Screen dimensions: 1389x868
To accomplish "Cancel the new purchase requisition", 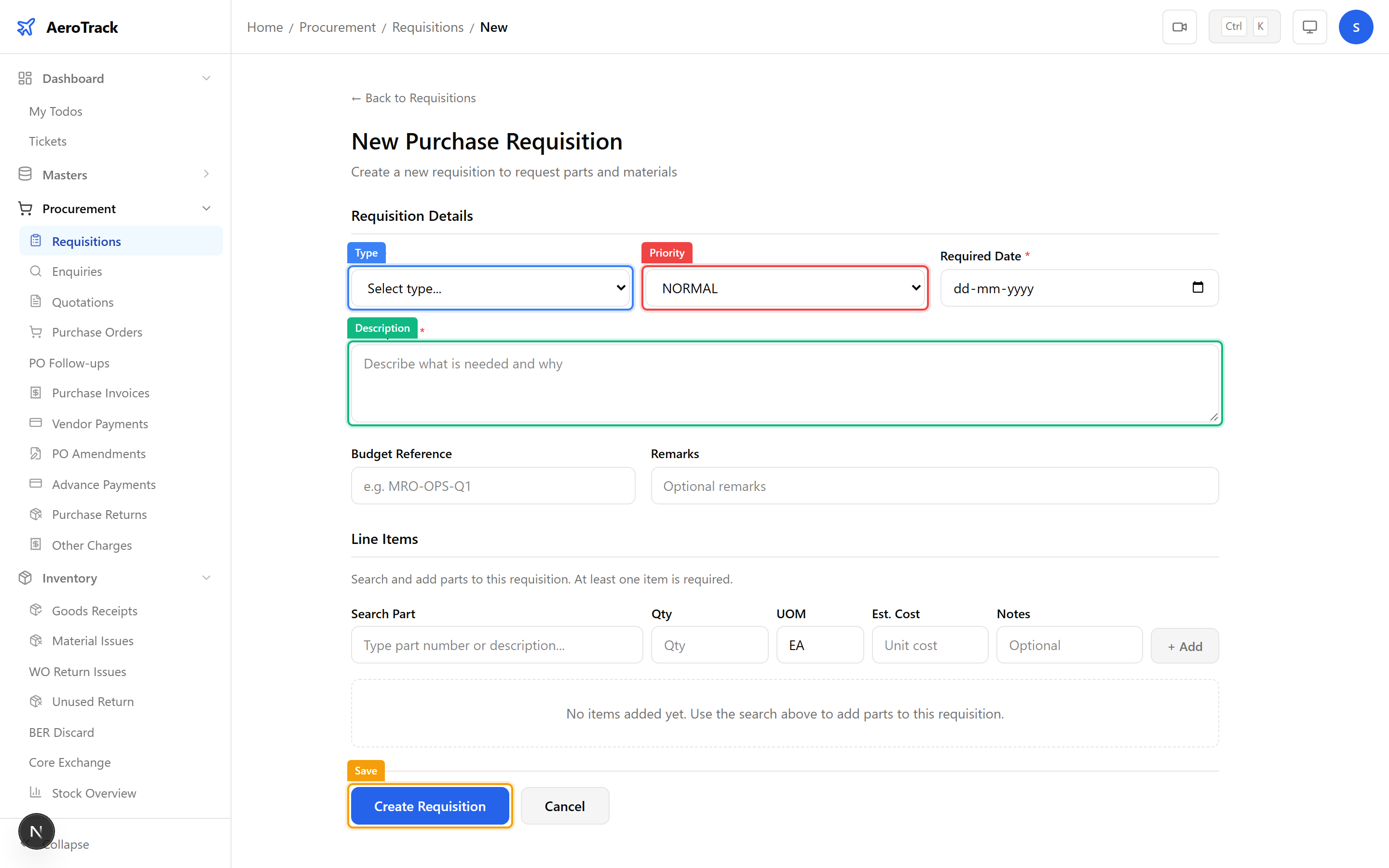I will (565, 805).
